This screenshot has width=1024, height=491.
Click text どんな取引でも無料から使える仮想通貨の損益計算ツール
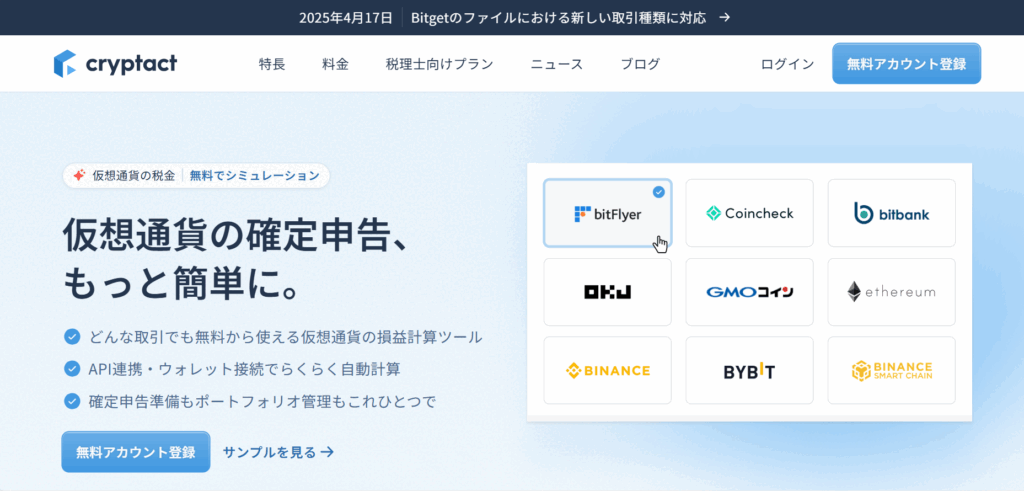tap(285, 337)
